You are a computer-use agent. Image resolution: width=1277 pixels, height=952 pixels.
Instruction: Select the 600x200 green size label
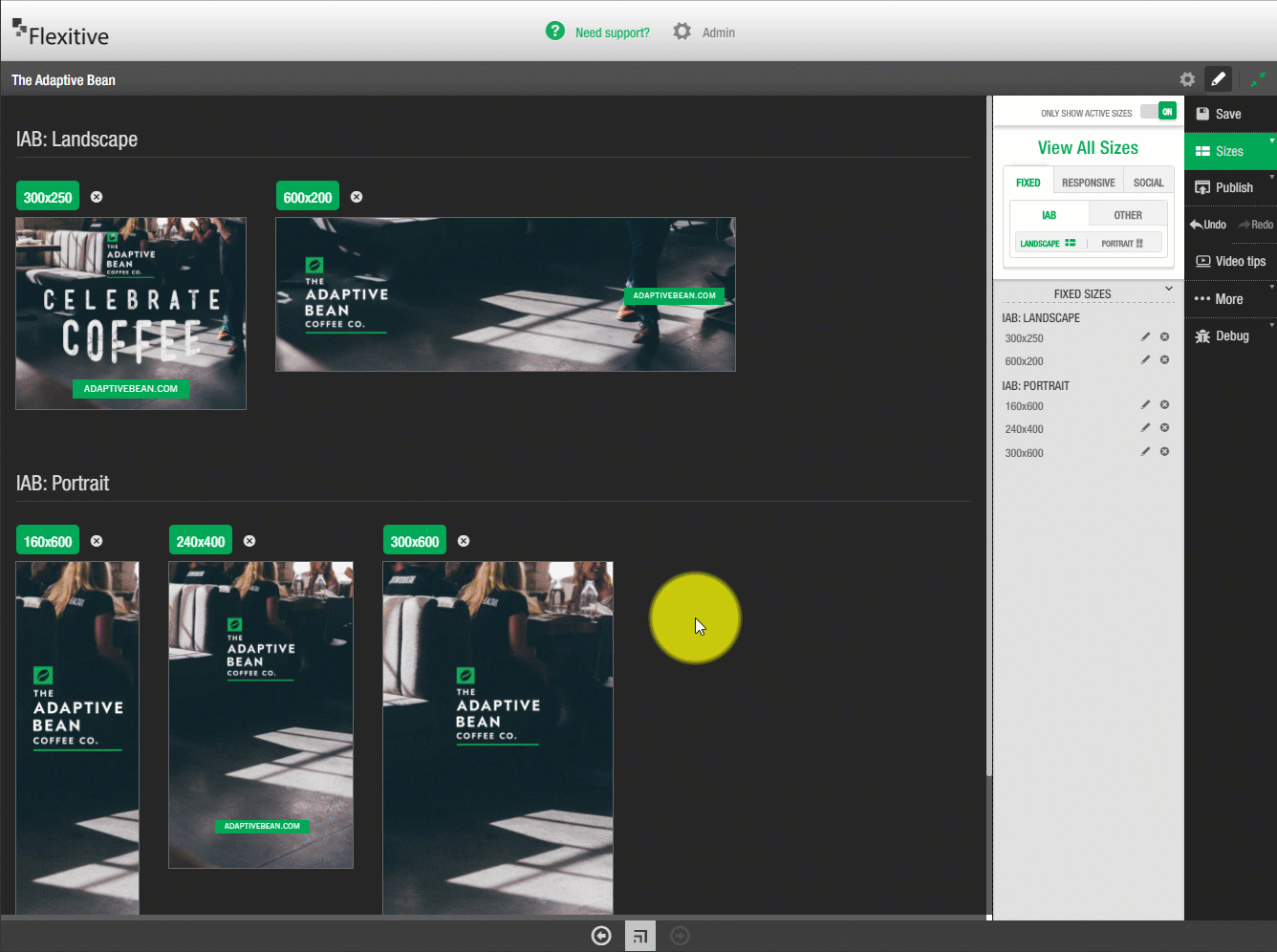pos(308,197)
